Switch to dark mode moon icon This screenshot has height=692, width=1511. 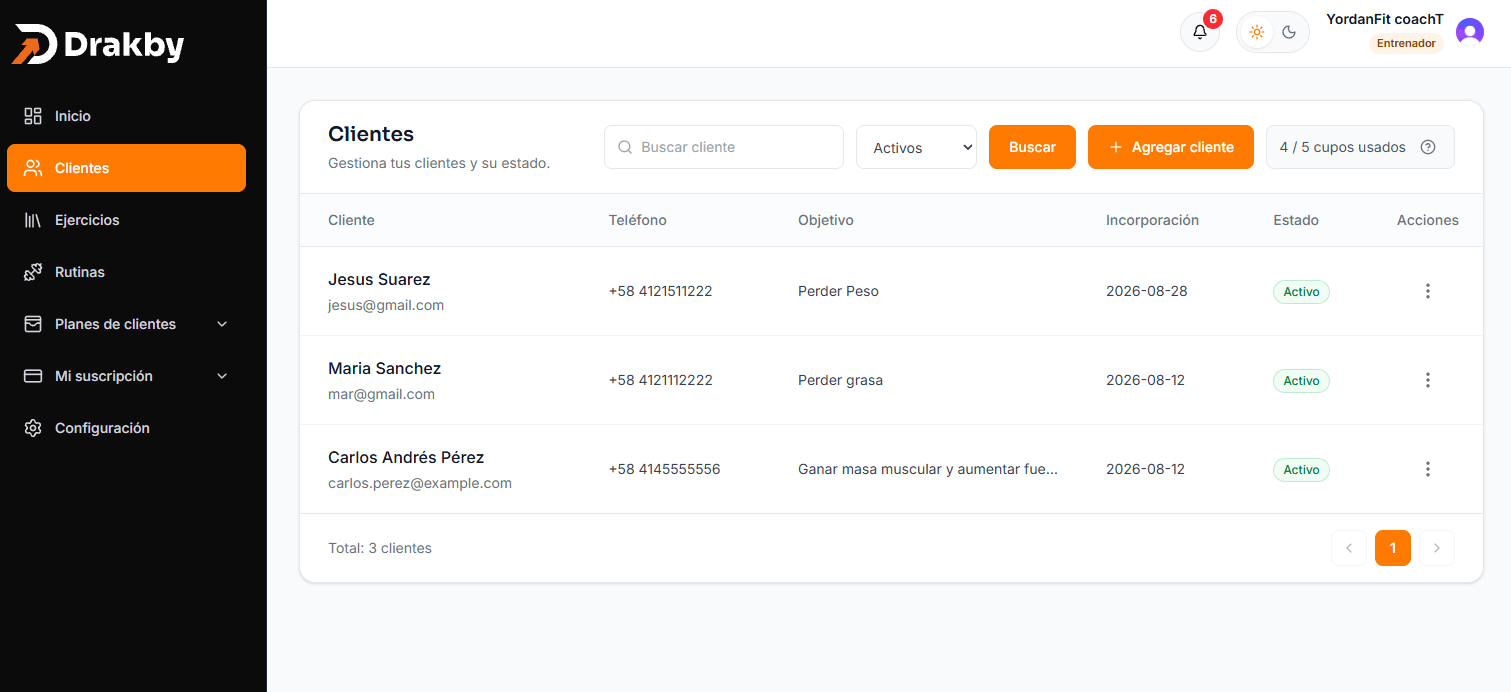click(x=1289, y=32)
